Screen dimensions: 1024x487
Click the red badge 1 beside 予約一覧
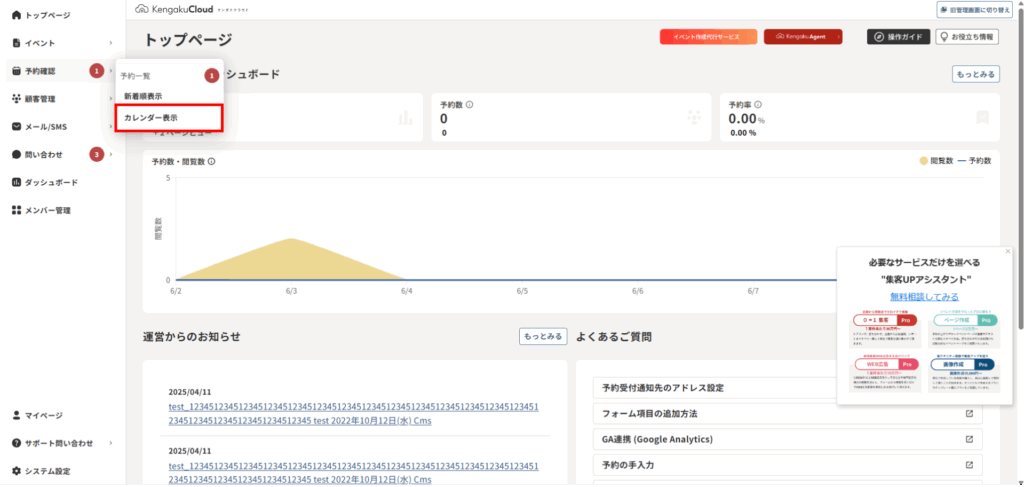tap(212, 76)
